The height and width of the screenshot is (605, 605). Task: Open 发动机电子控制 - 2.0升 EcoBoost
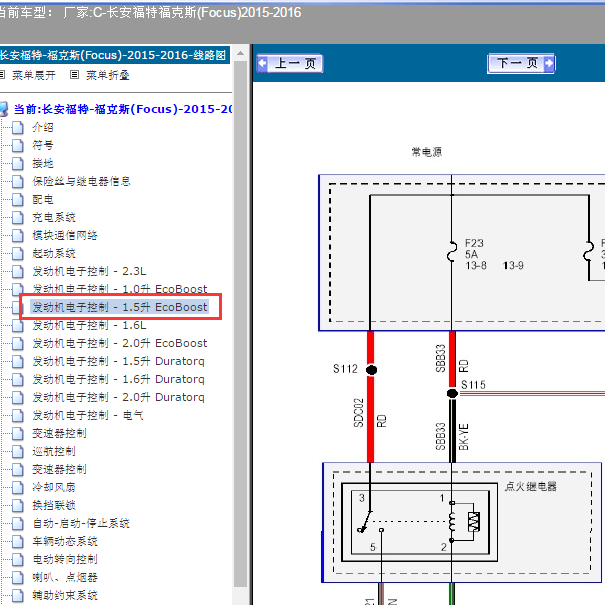click(120, 343)
